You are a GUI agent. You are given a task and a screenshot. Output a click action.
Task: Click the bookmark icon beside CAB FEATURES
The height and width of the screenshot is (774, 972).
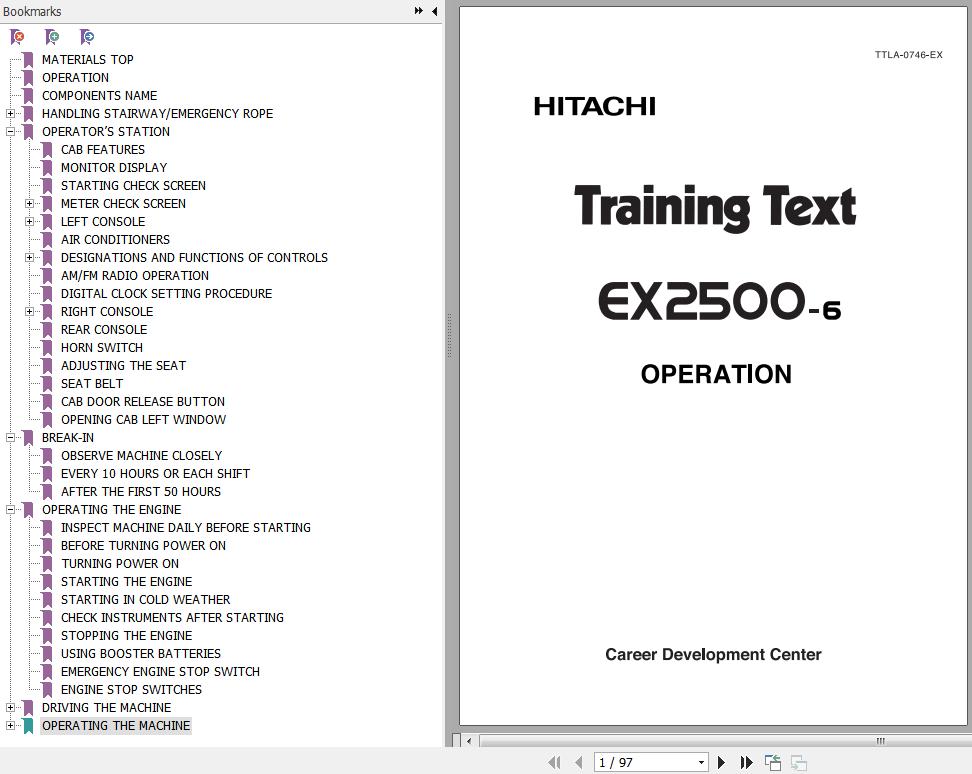click(47, 149)
